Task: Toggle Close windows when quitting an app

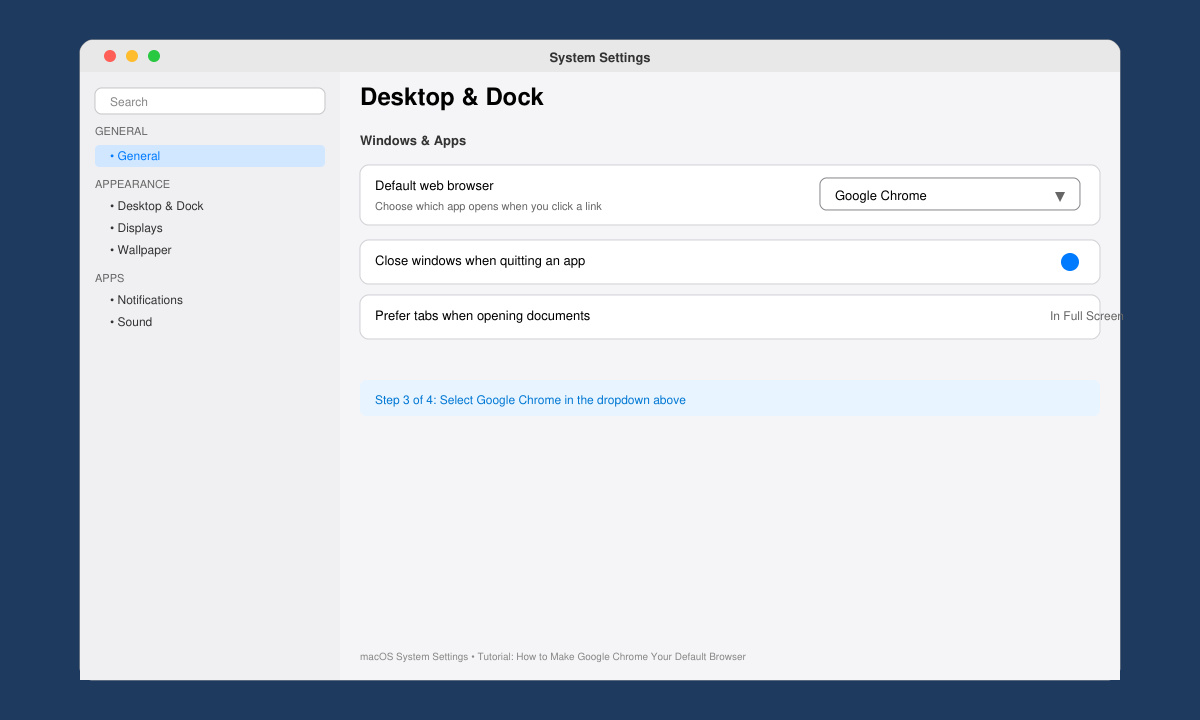Action: click(1070, 262)
